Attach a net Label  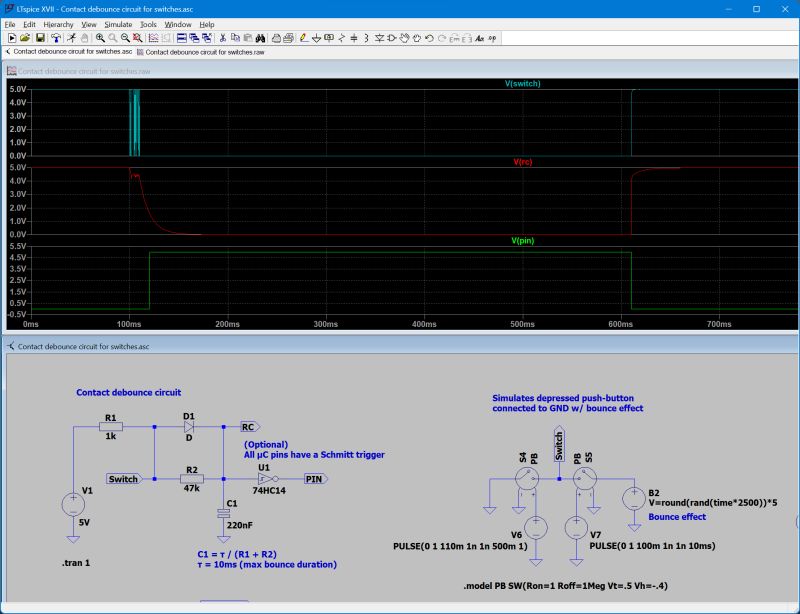[329, 39]
